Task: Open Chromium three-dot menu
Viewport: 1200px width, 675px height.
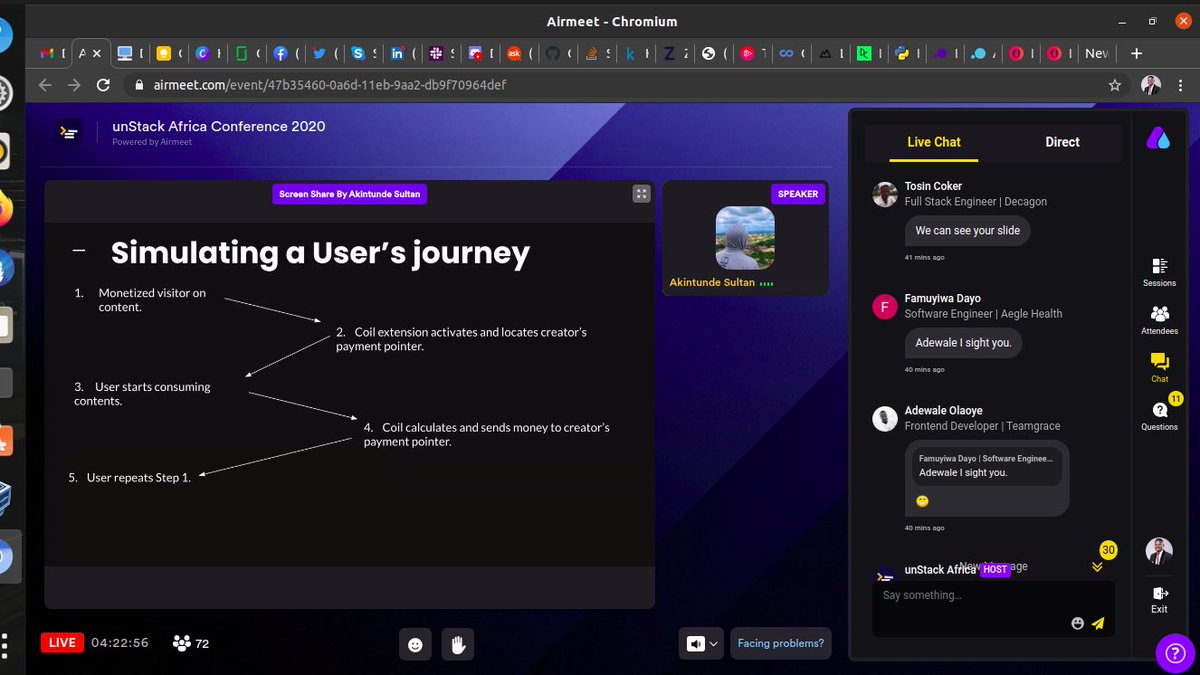Action: click(x=1182, y=85)
